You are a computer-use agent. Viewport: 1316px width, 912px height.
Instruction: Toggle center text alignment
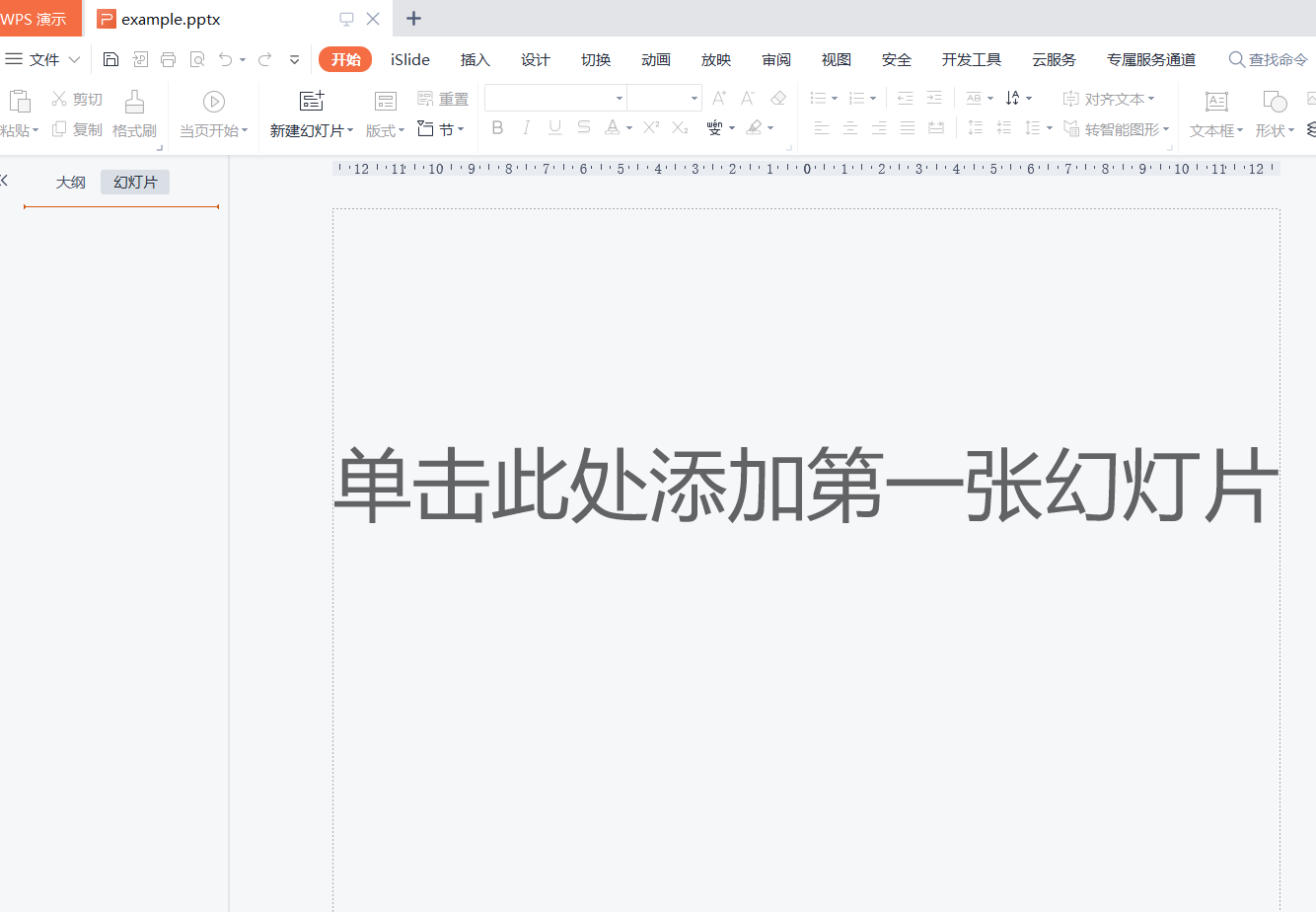[849, 127]
